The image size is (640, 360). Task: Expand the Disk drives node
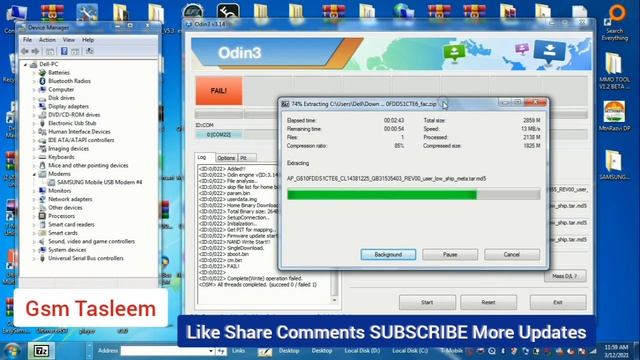pyautogui.click(x=34, y=98)
